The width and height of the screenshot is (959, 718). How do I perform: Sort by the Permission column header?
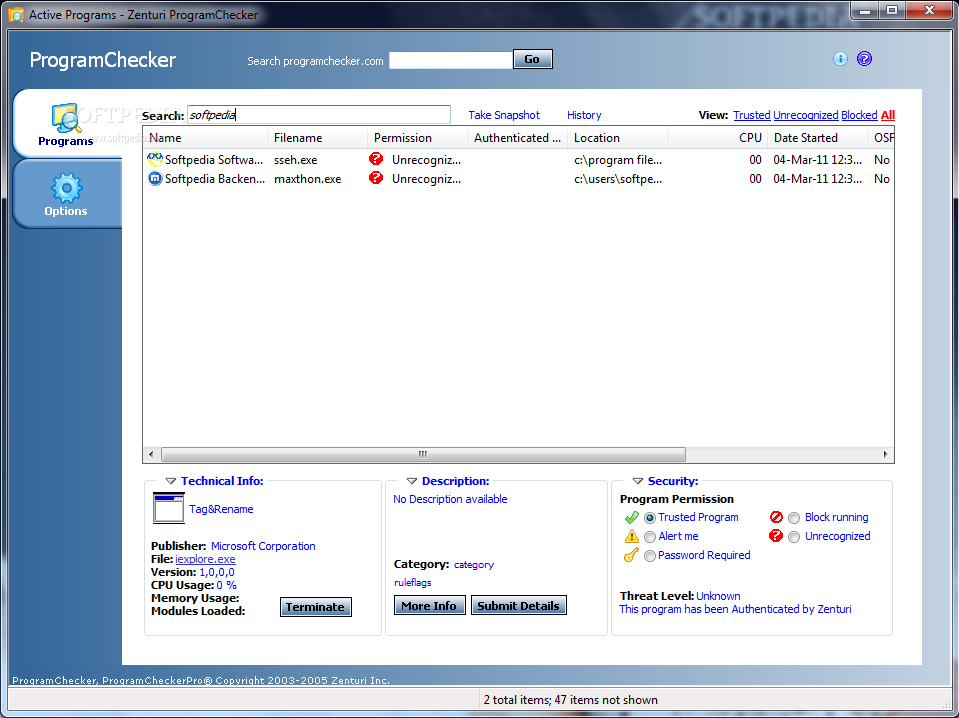(x=418, y=138)
